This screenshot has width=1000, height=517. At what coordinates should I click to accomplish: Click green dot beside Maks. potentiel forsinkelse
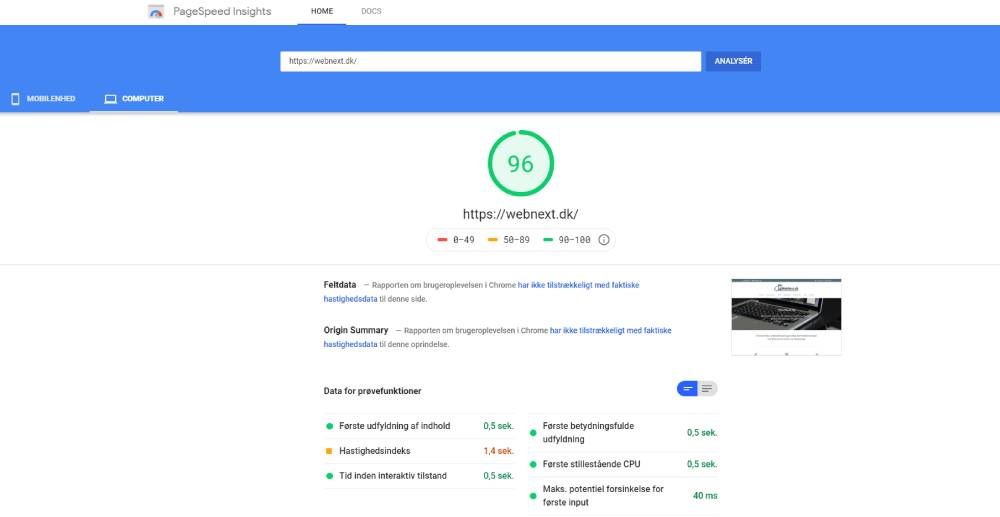click(x=533, y=496)
